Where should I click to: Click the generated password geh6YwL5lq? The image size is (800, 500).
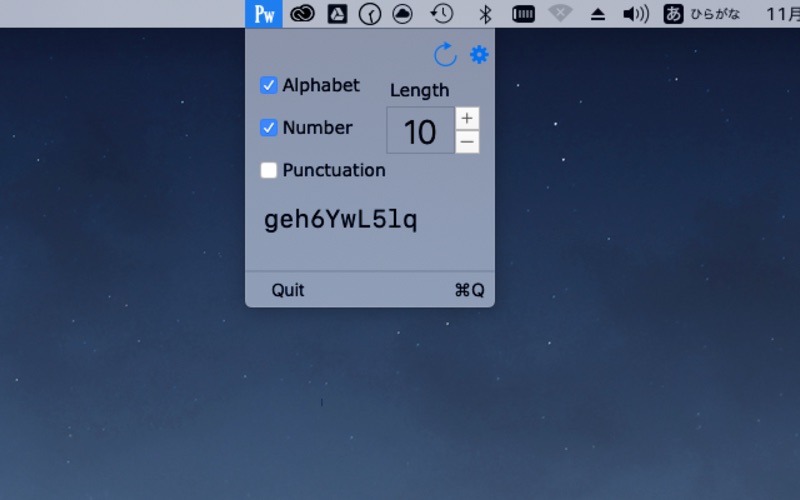tap(340, 220)
